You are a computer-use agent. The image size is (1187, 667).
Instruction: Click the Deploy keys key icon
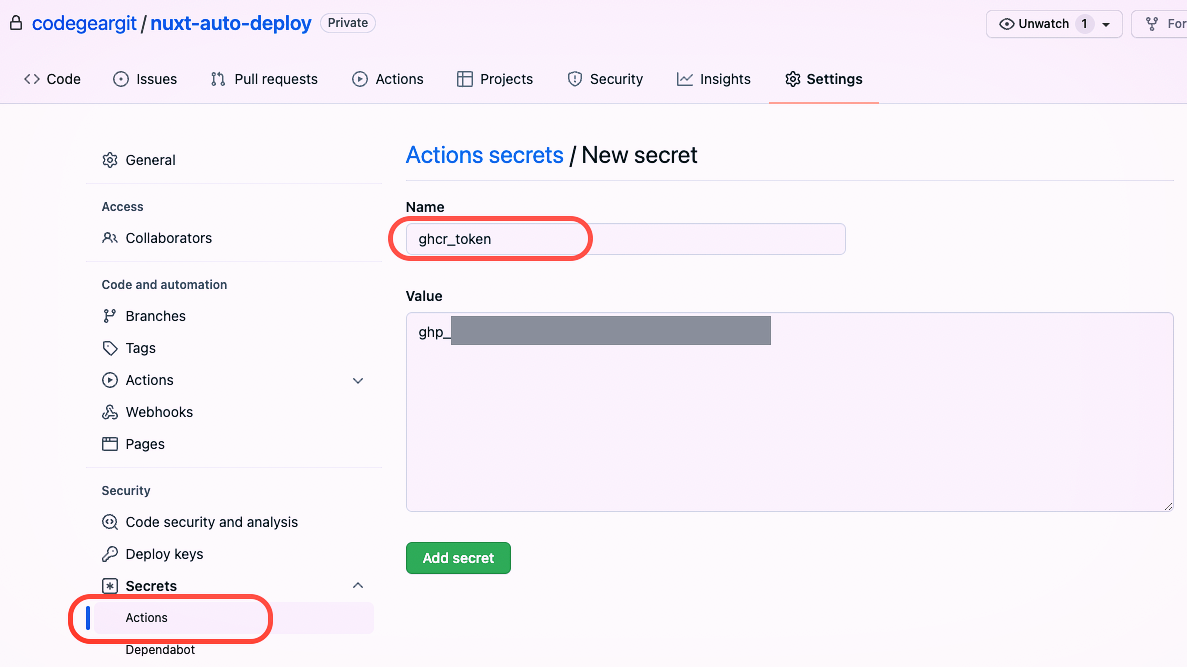click(110, 553)
